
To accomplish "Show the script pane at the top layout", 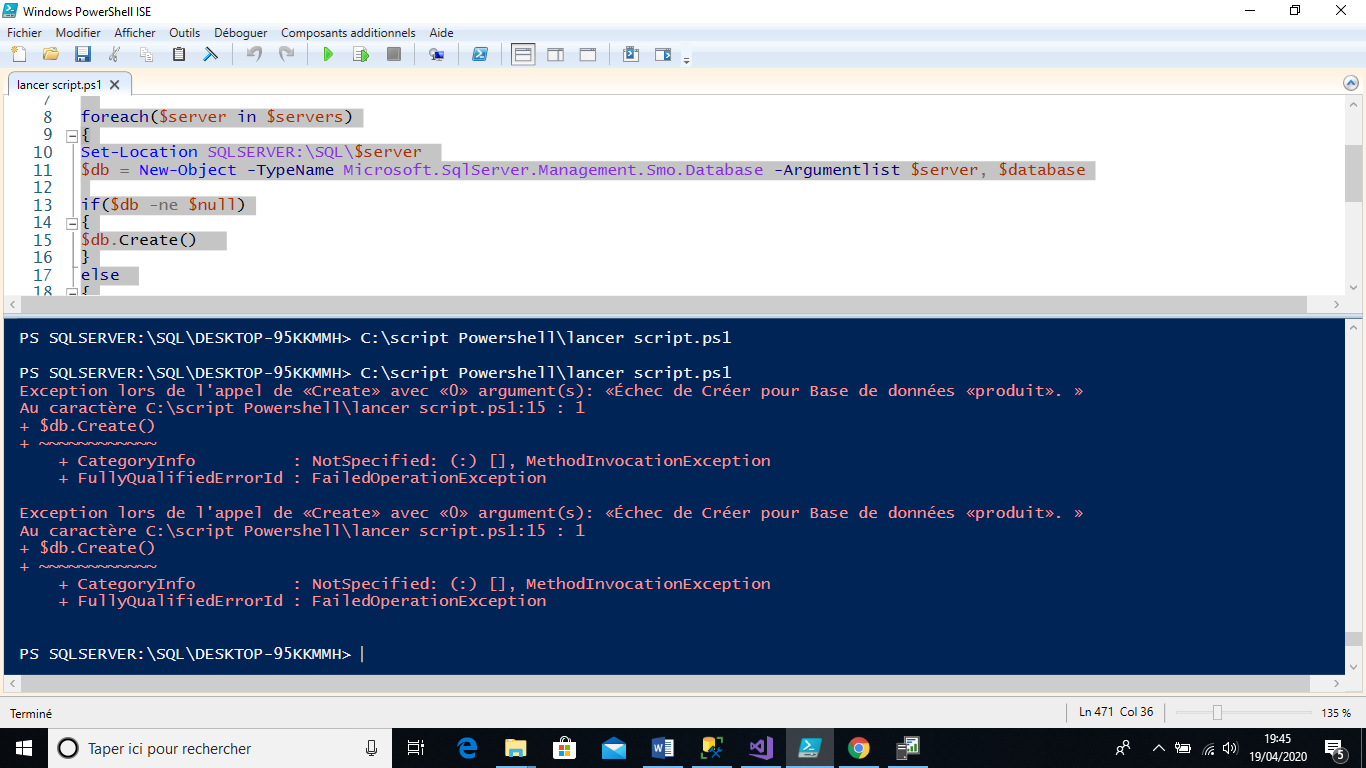I will coord(523,54).
